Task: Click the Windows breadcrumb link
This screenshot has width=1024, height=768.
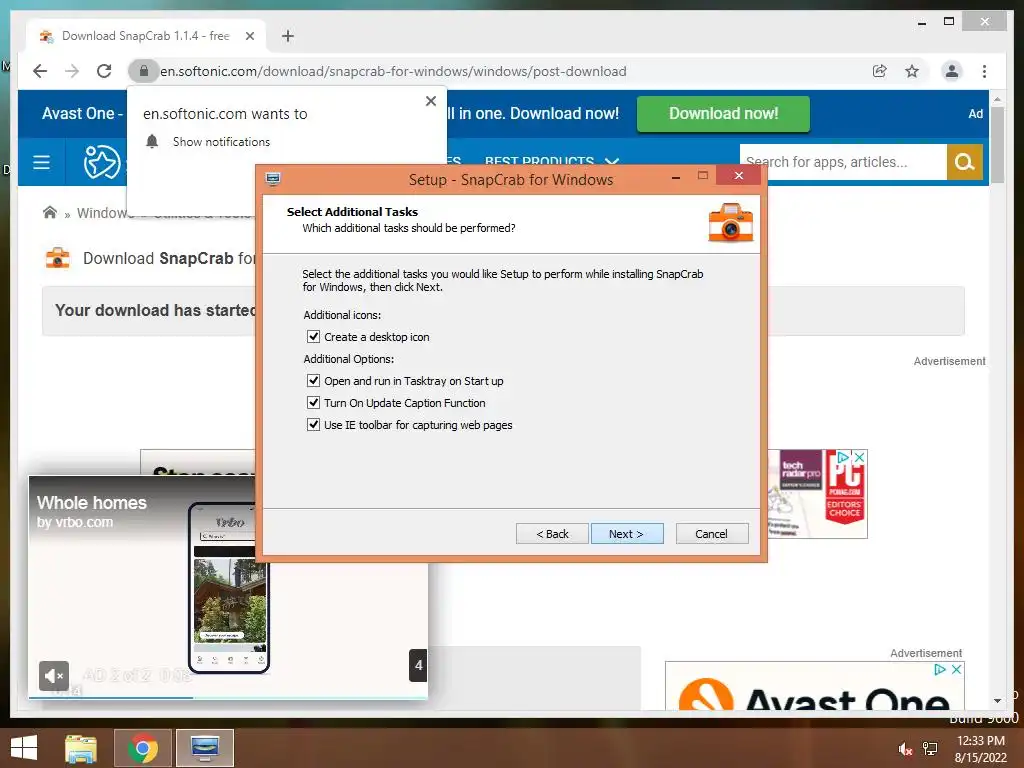Action: pos(104,213)
